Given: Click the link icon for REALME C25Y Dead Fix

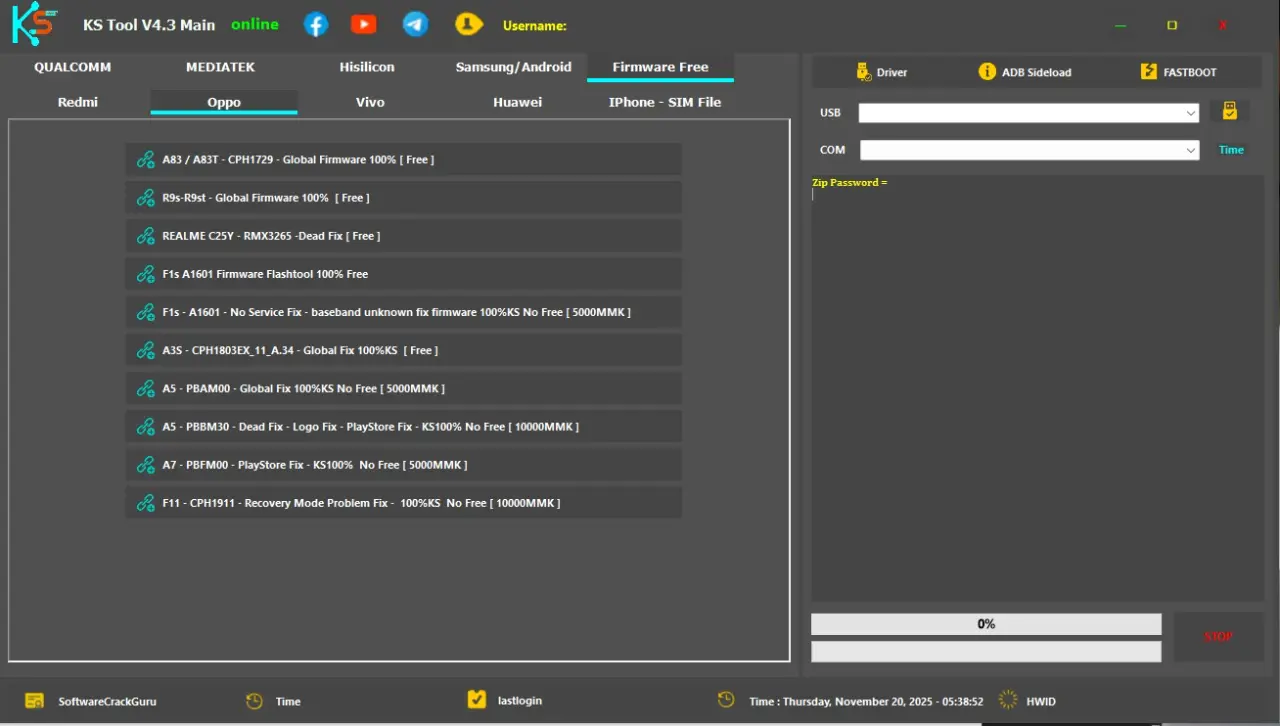Looking at the screenshot, I should coord(145,236).
